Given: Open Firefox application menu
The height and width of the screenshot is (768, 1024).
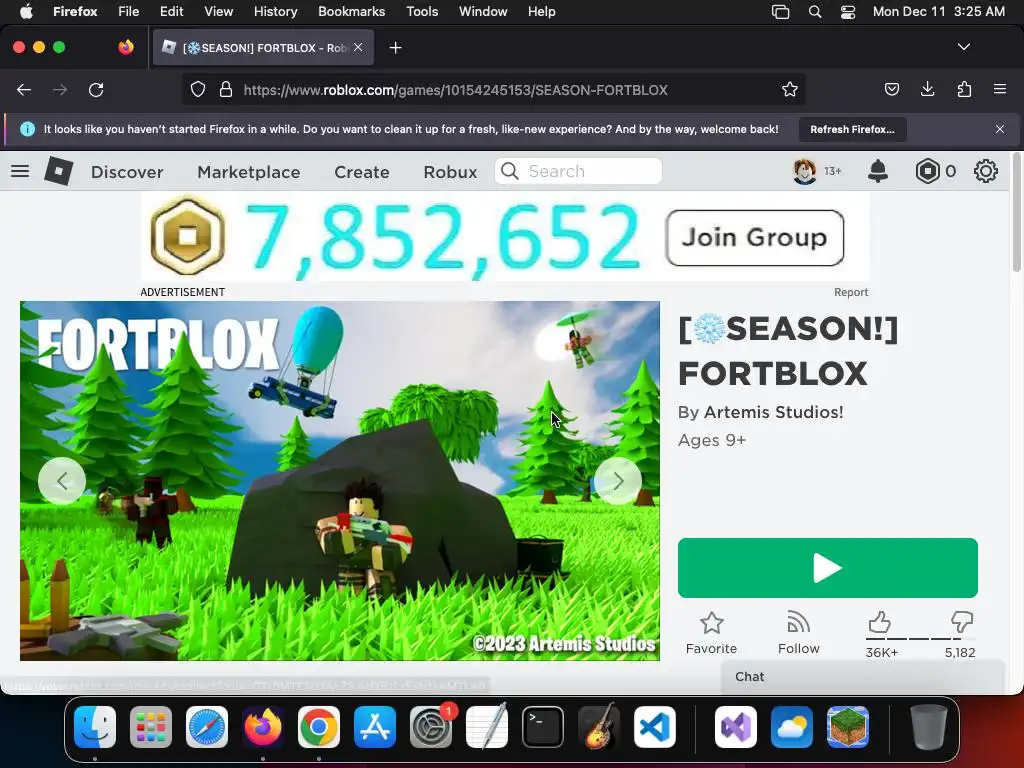Looking at the screenshot, I should tap(999, 89).
